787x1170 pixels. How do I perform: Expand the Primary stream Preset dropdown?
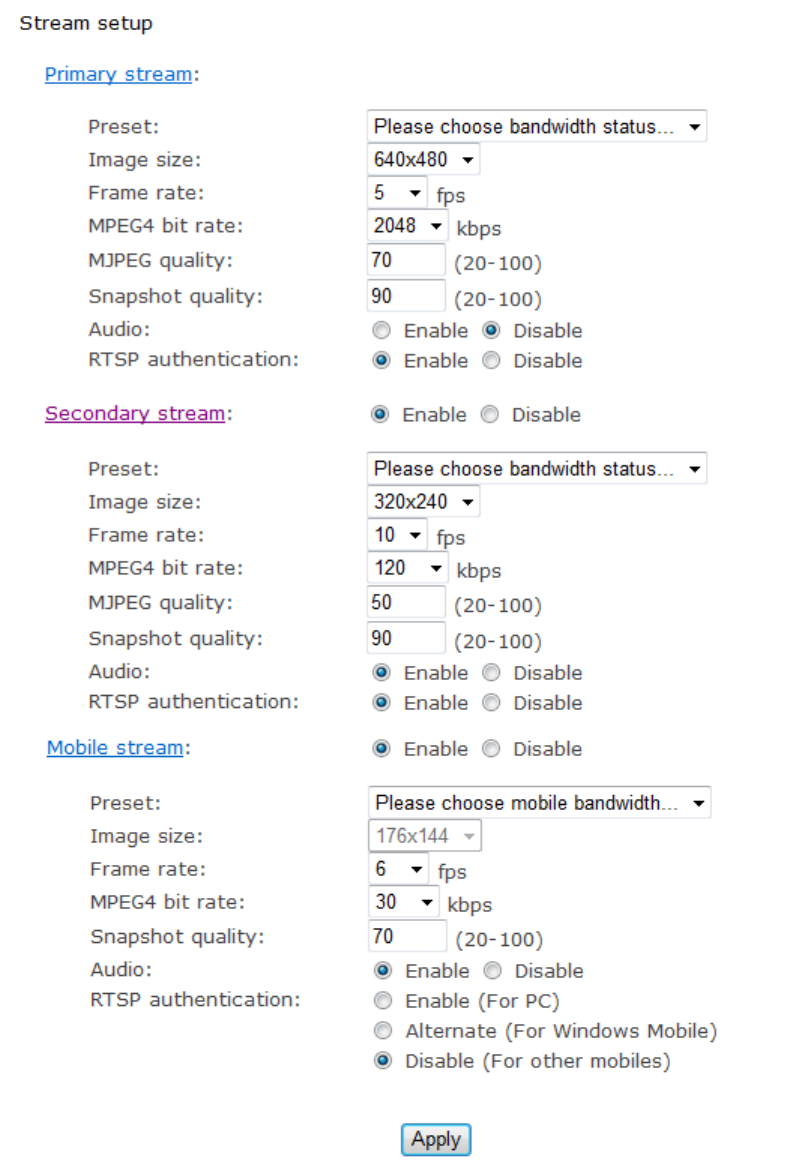click(536, 127)
